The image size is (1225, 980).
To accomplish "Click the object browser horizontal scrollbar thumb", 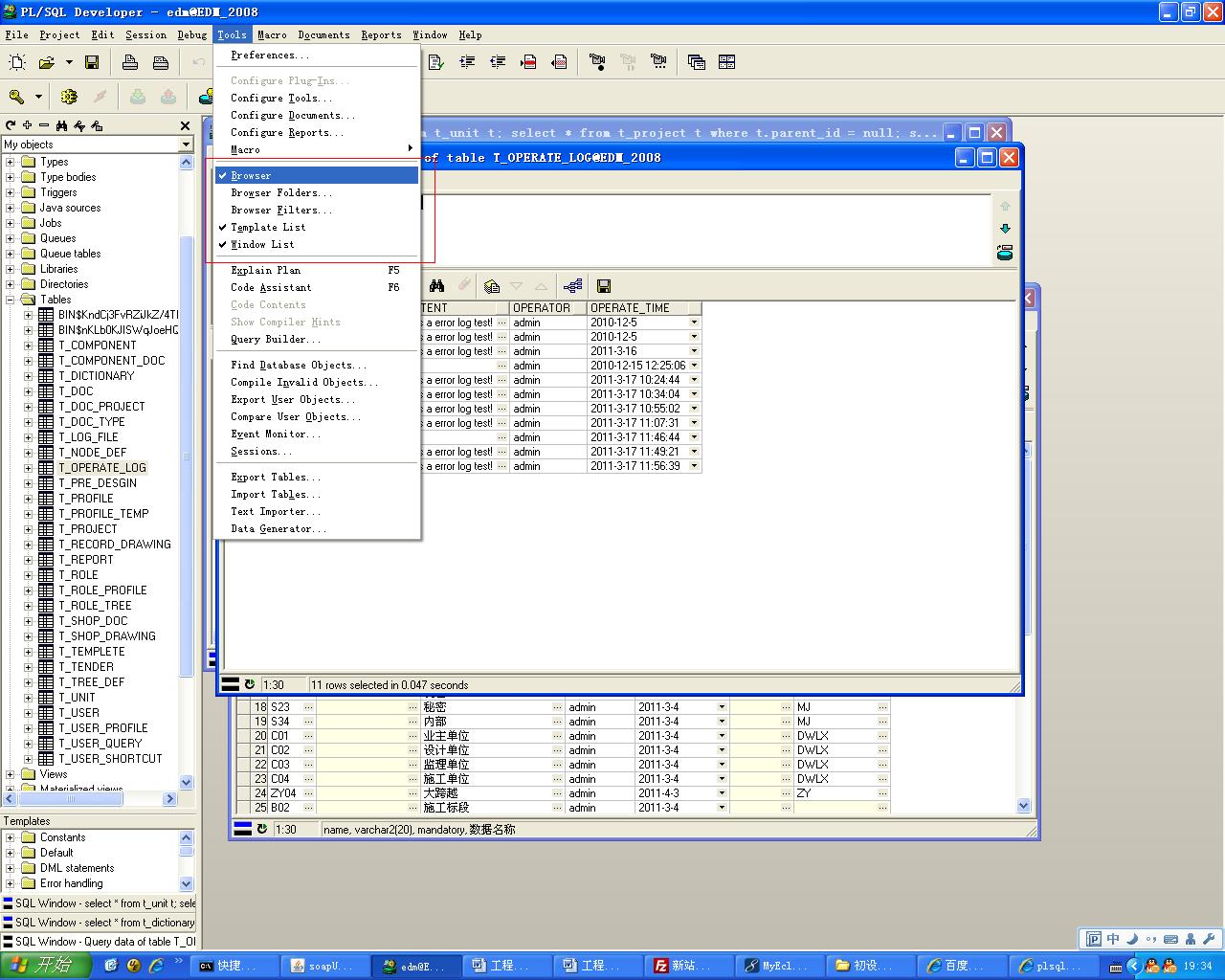I will point(70,798).
